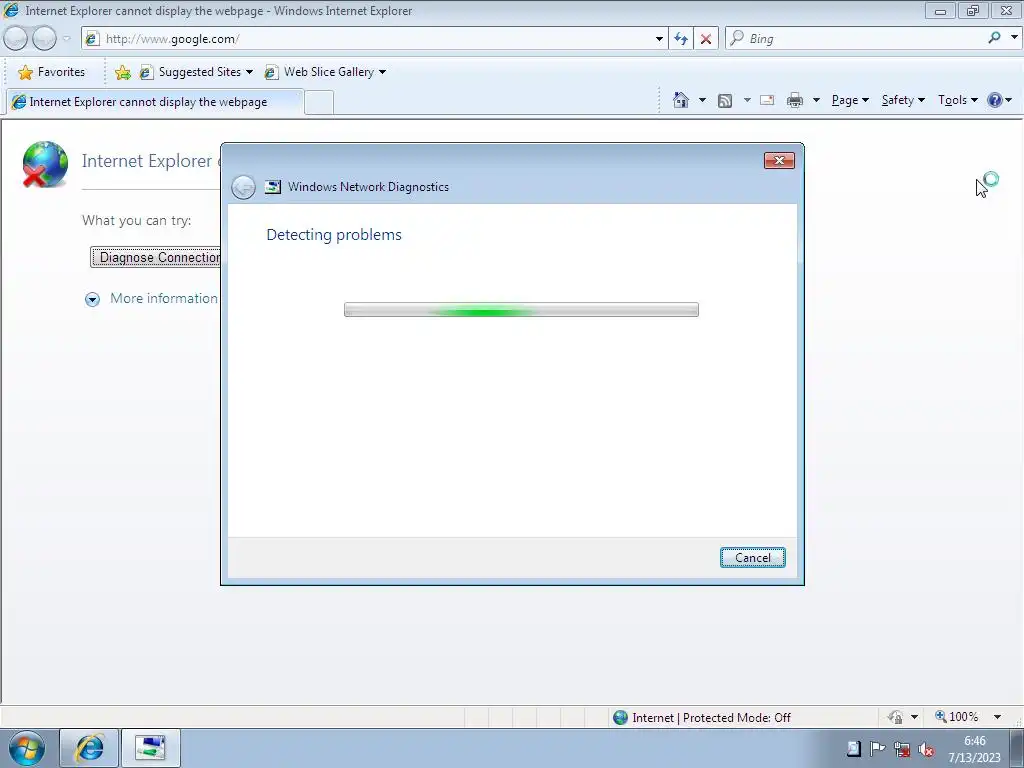
Task: Click the Help question mark icon
Action: [x=995, y=100]
